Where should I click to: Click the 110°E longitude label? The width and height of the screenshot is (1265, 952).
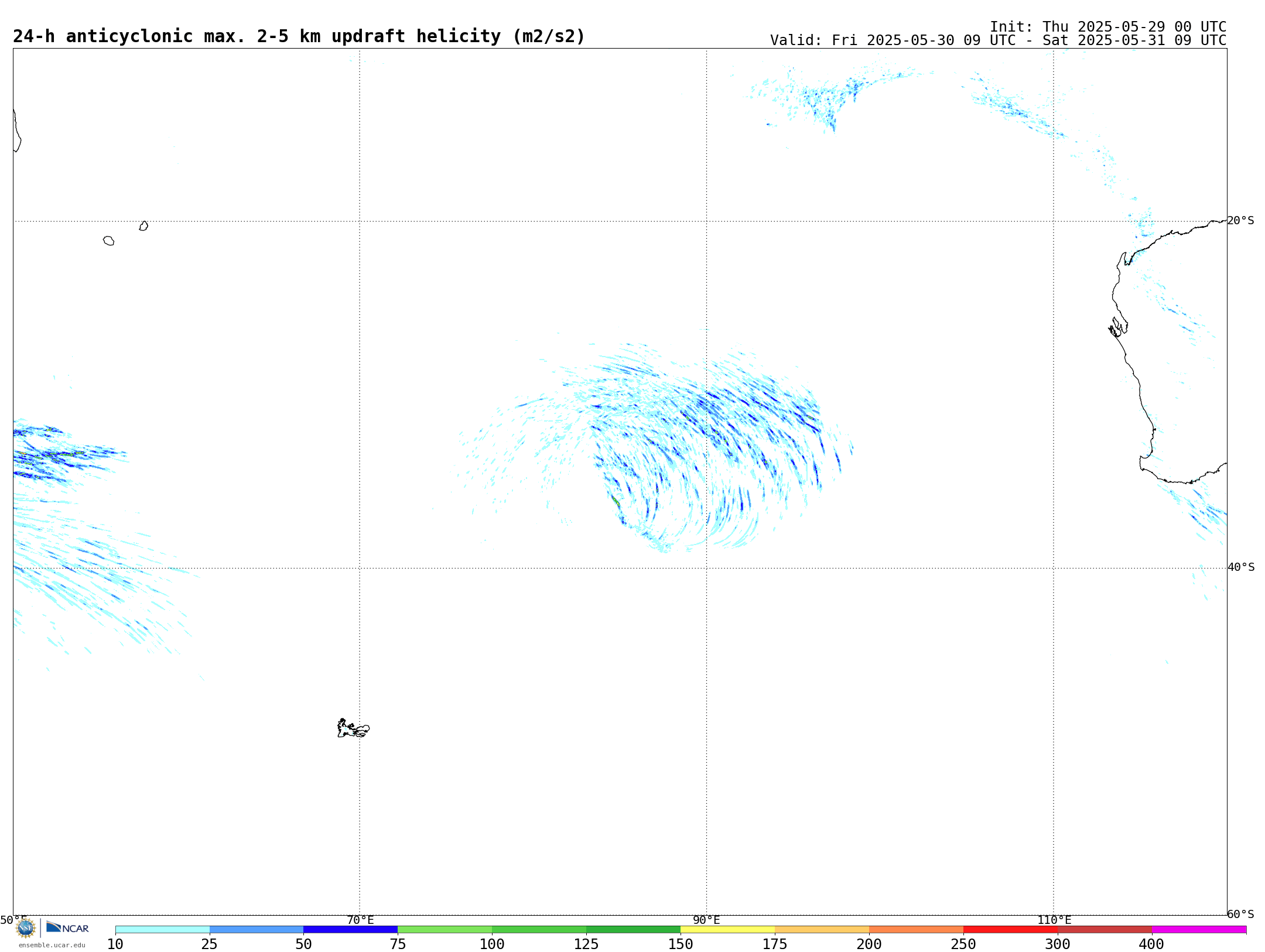1054,920
